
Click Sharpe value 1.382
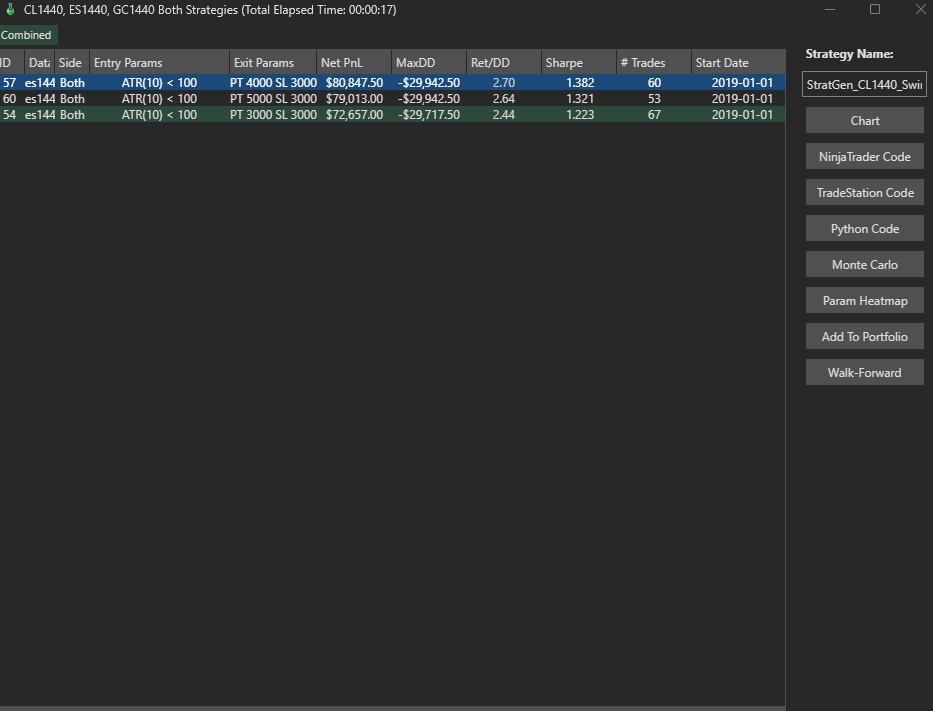click(580, 83)
